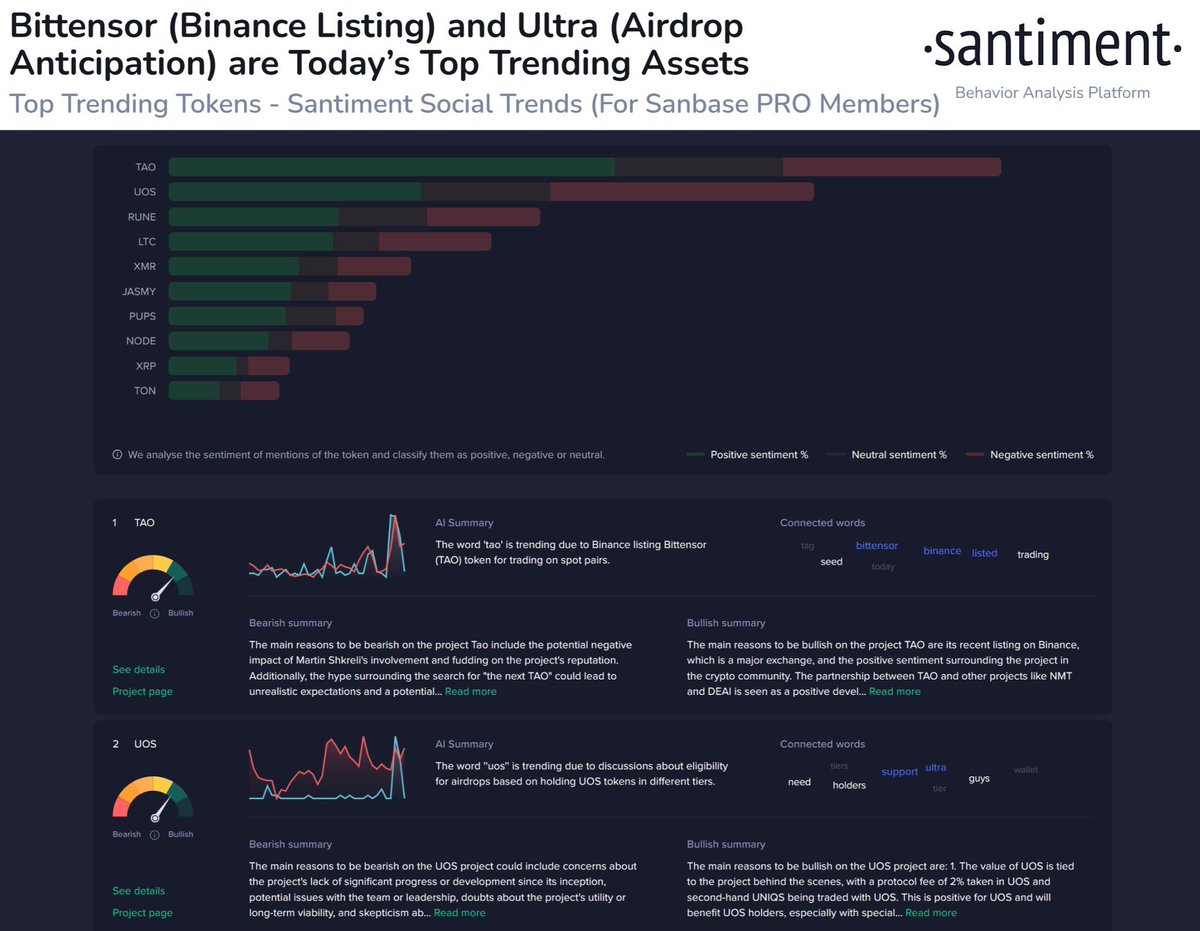Select the NODE label in chart
This screenshot has height=931, width=1200.
point(141,341)
